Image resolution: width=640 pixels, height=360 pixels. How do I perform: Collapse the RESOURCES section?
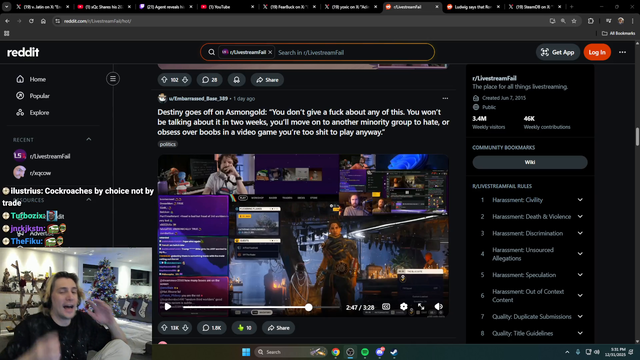[89, 200]
